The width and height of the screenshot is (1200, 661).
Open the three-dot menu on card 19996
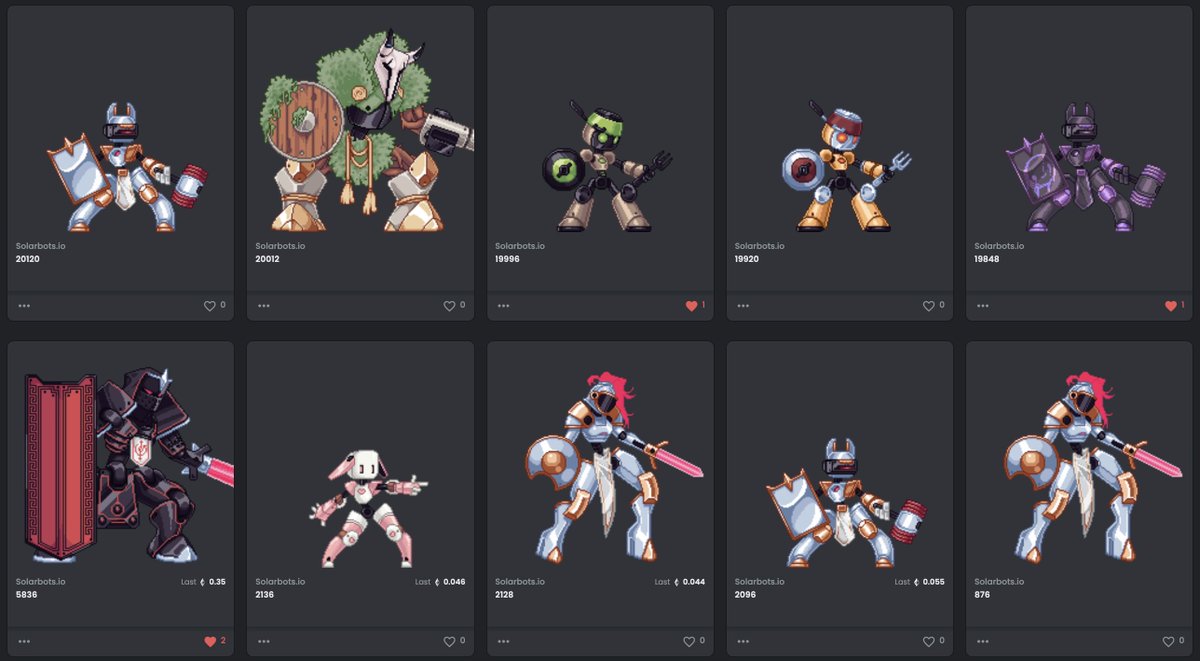(x=504, y=306)
